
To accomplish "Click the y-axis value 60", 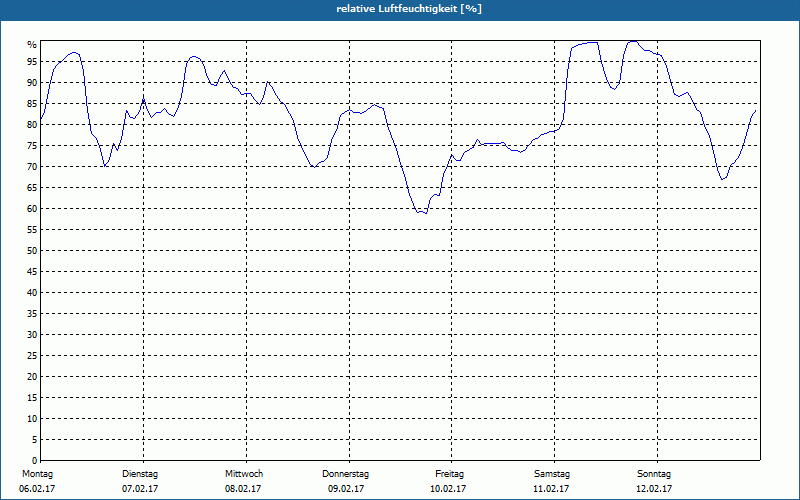I will (32, 209).
